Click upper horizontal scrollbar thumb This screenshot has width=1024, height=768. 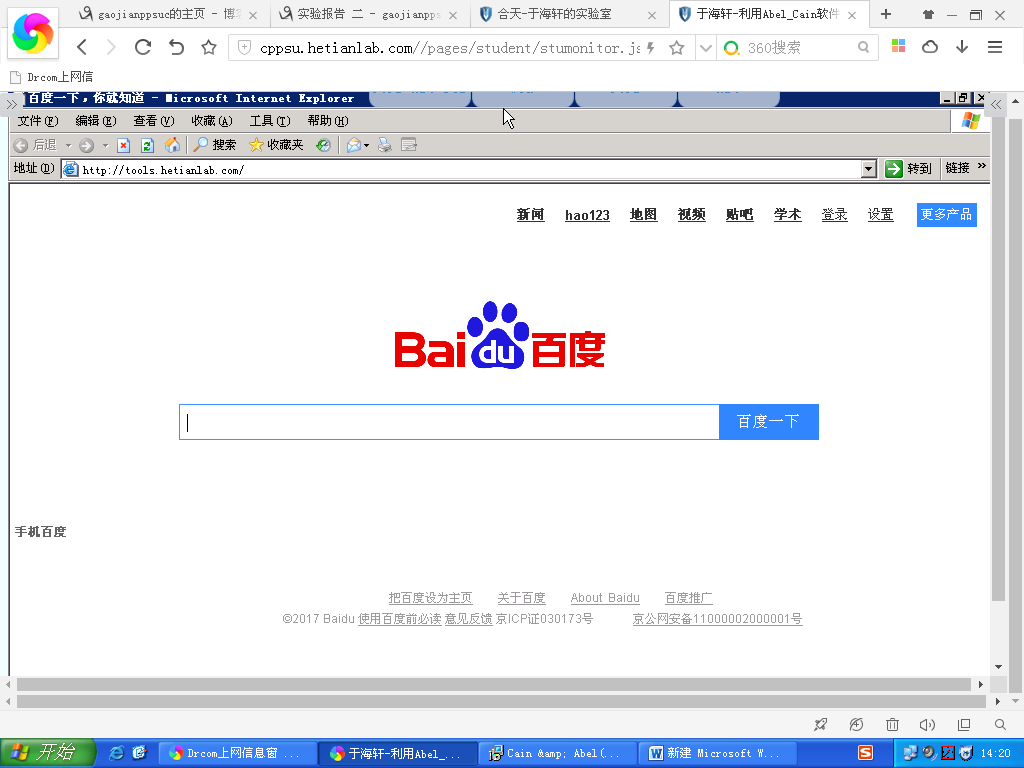pyautogui.click(x=494, y=684)
